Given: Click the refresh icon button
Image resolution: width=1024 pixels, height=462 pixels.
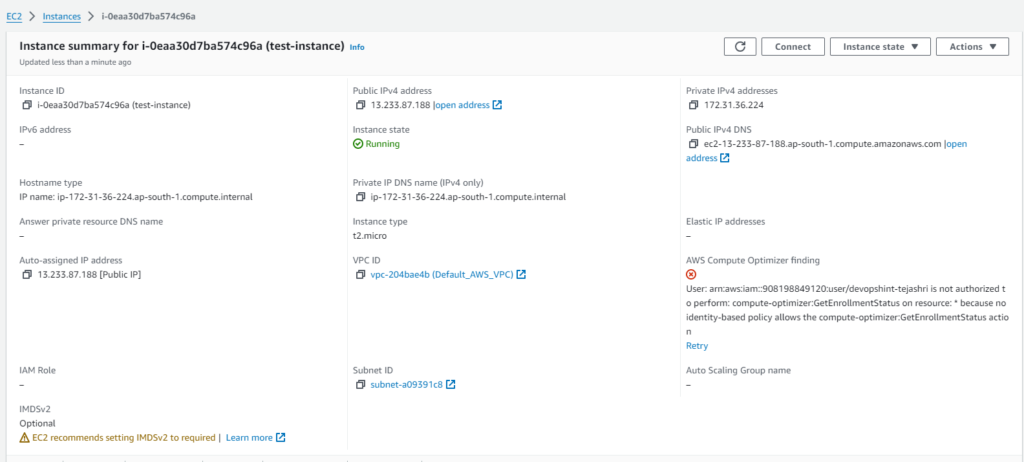Looking at the screenshot, I should coord(739,46).
